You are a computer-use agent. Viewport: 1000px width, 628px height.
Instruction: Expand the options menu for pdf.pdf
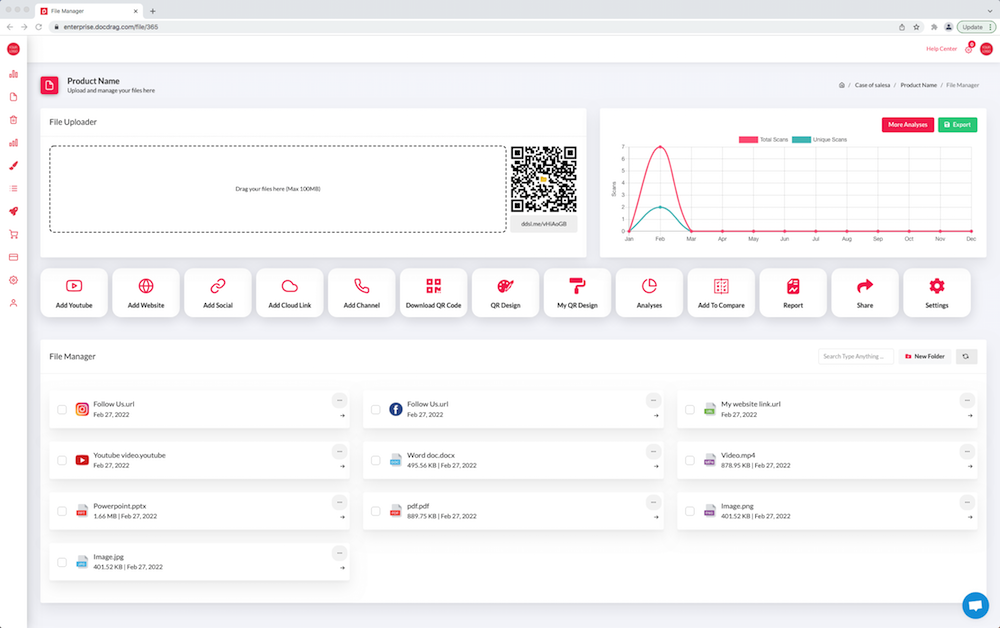653,502
